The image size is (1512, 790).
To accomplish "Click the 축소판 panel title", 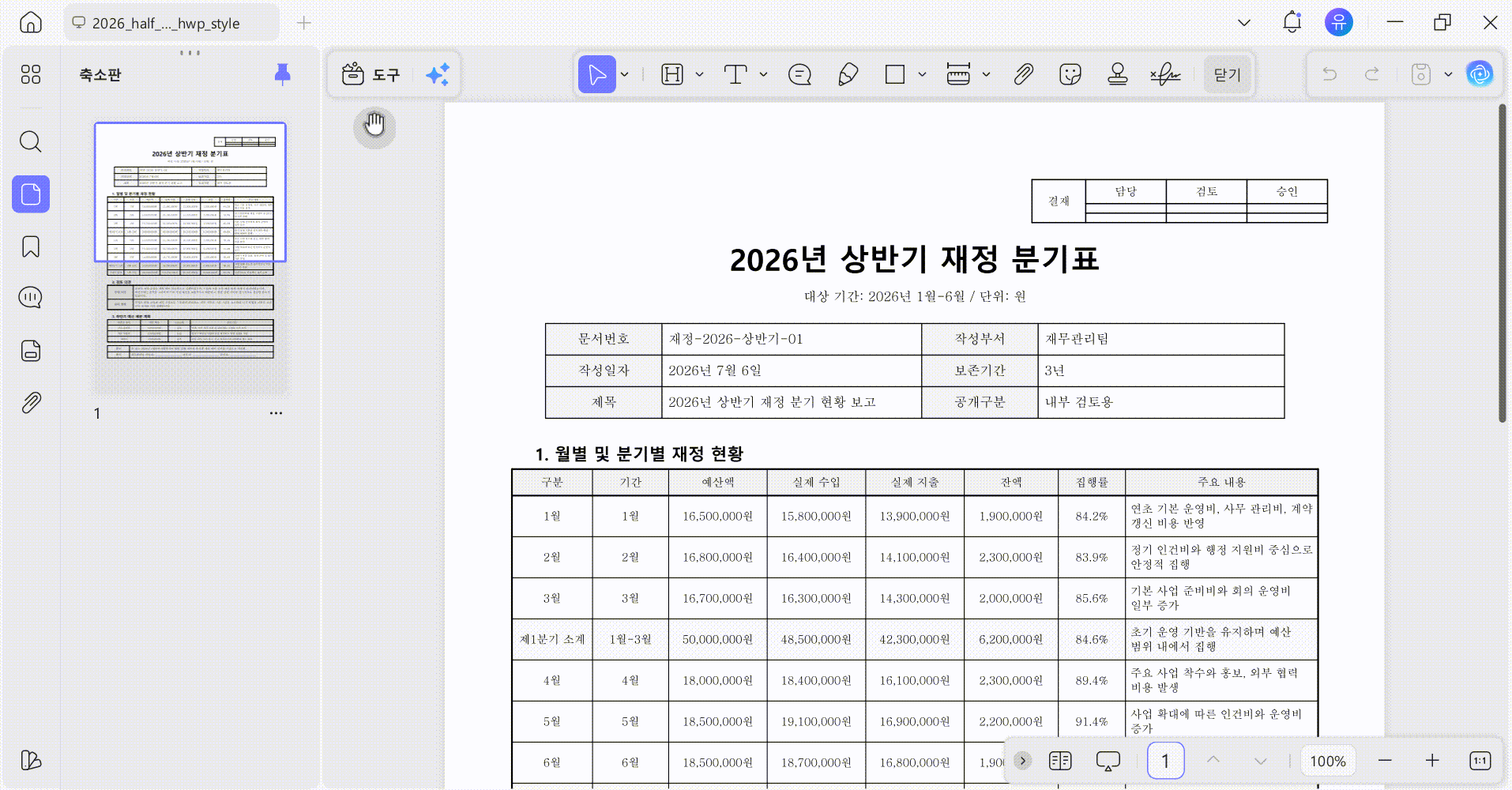I will click(100, 75).
